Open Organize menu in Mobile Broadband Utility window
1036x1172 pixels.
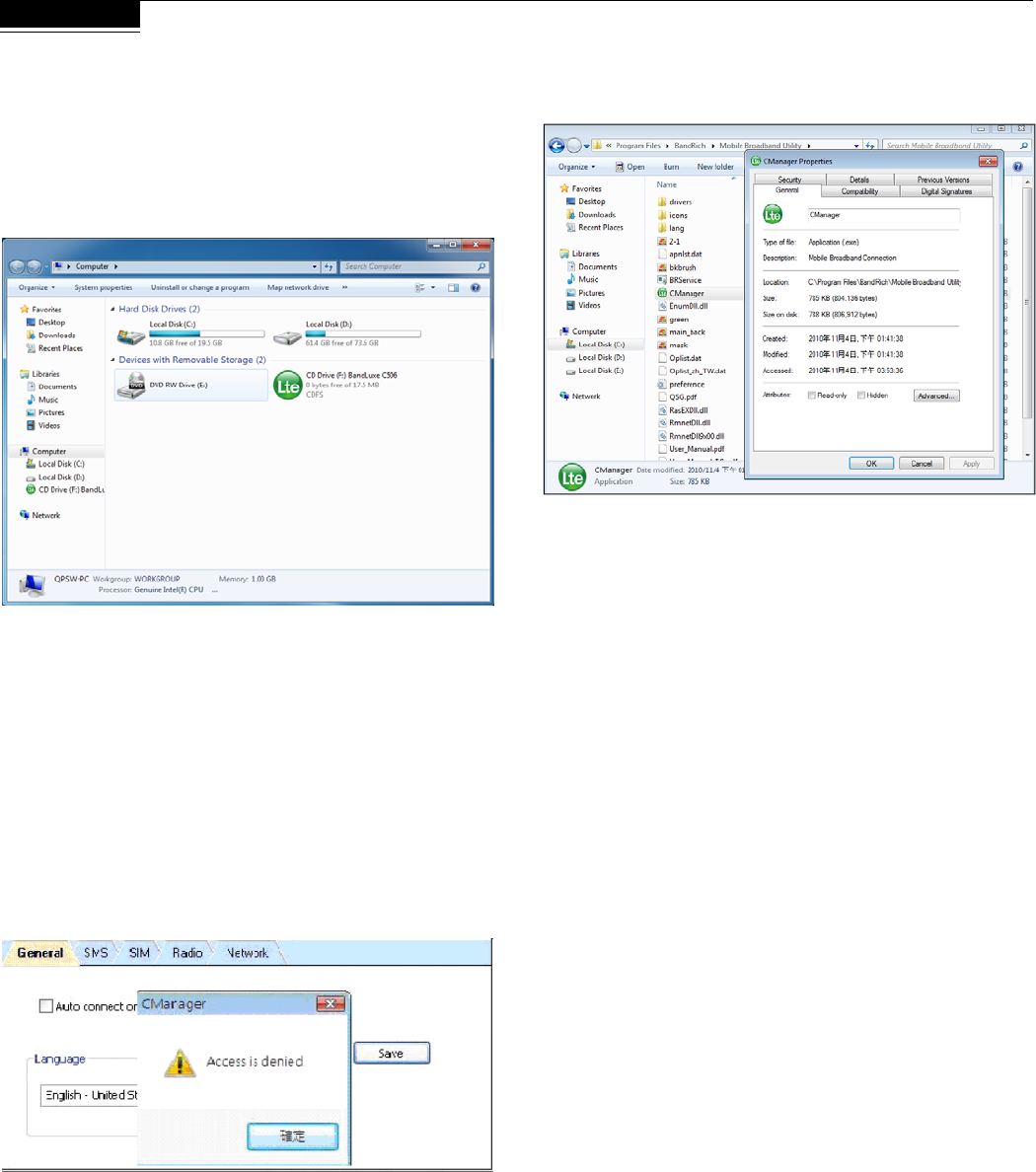pyautogui.click(x=576, y=167)
